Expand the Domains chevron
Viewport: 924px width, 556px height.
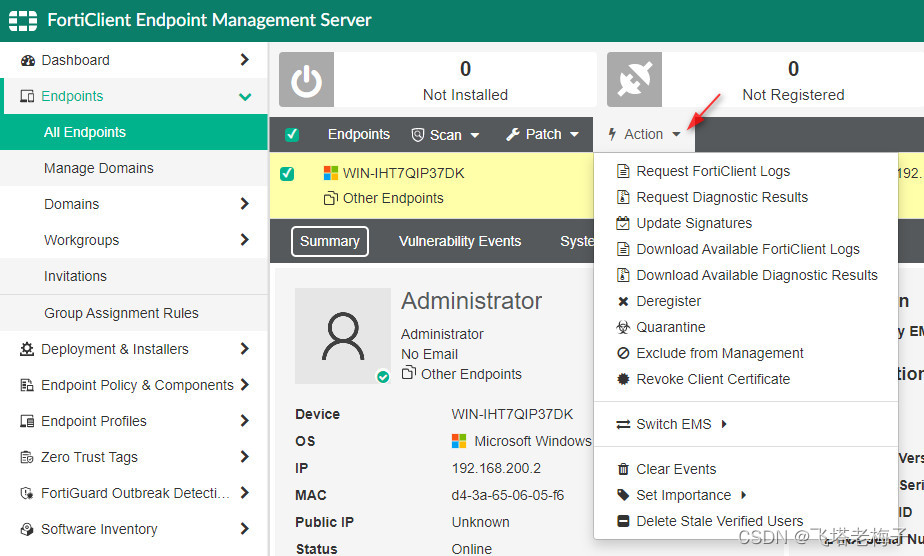tap(245, 204)
